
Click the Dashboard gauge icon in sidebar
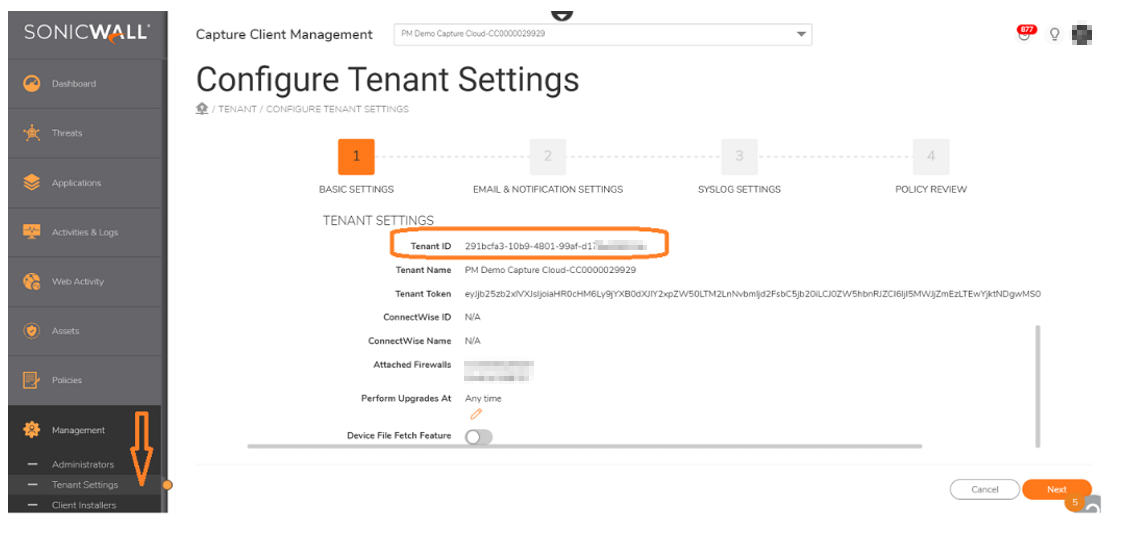[x=31, y=84]
